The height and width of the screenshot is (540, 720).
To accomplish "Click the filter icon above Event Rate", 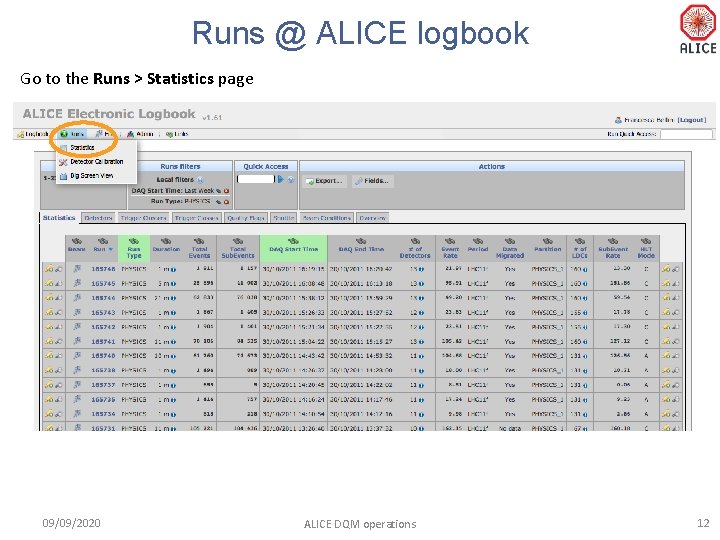I will coord(450,241).
